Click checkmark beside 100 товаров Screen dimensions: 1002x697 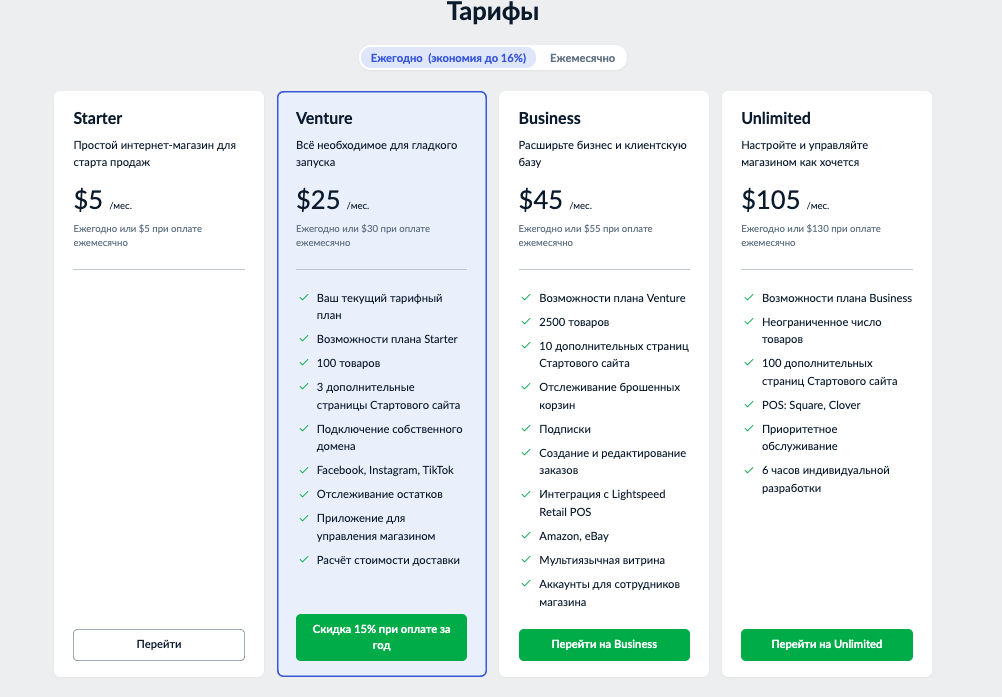coord(304,363)
